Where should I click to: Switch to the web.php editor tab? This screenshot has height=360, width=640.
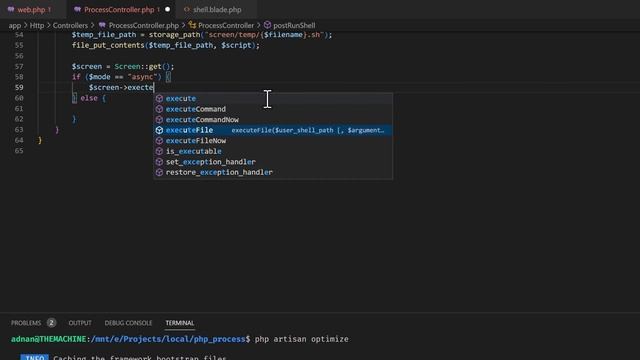pos(33,9)
